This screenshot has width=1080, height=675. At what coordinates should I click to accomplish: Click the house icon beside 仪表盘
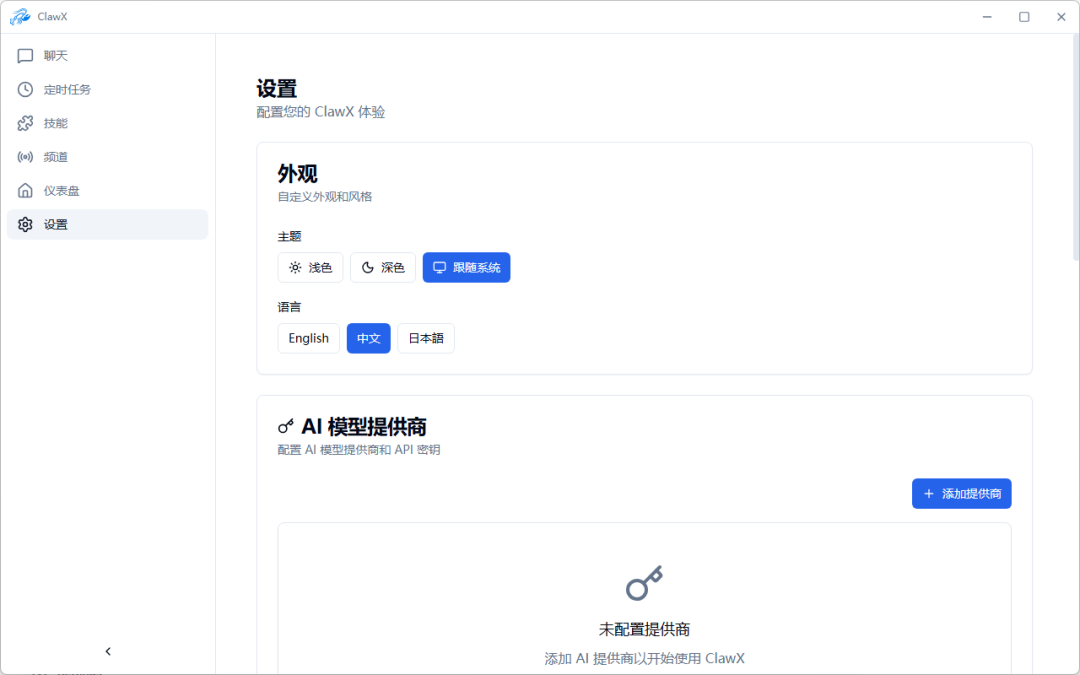[x=25, y=191]
